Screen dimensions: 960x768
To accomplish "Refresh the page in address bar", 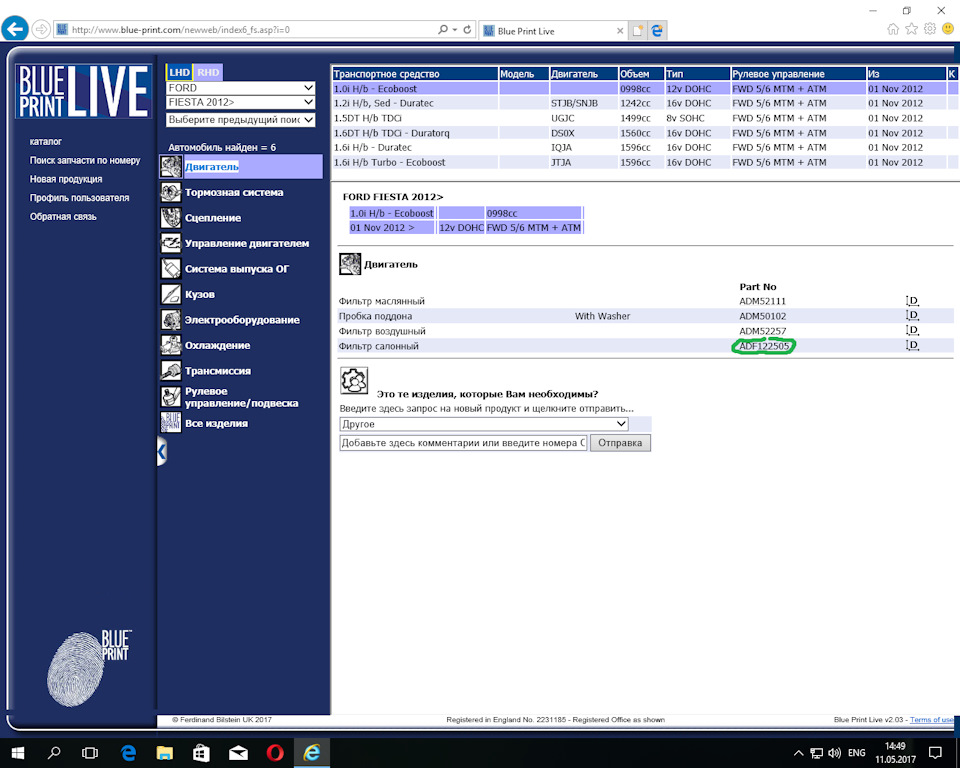I will click(467, 29).
